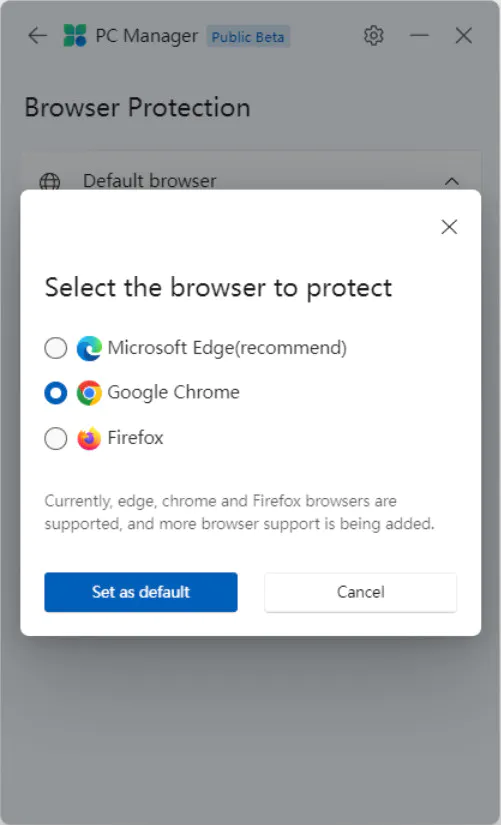Viewport: 501px width, 825px height.
Task: Select the Microsoft Edge radio button
Action: (x=56, y=348)
